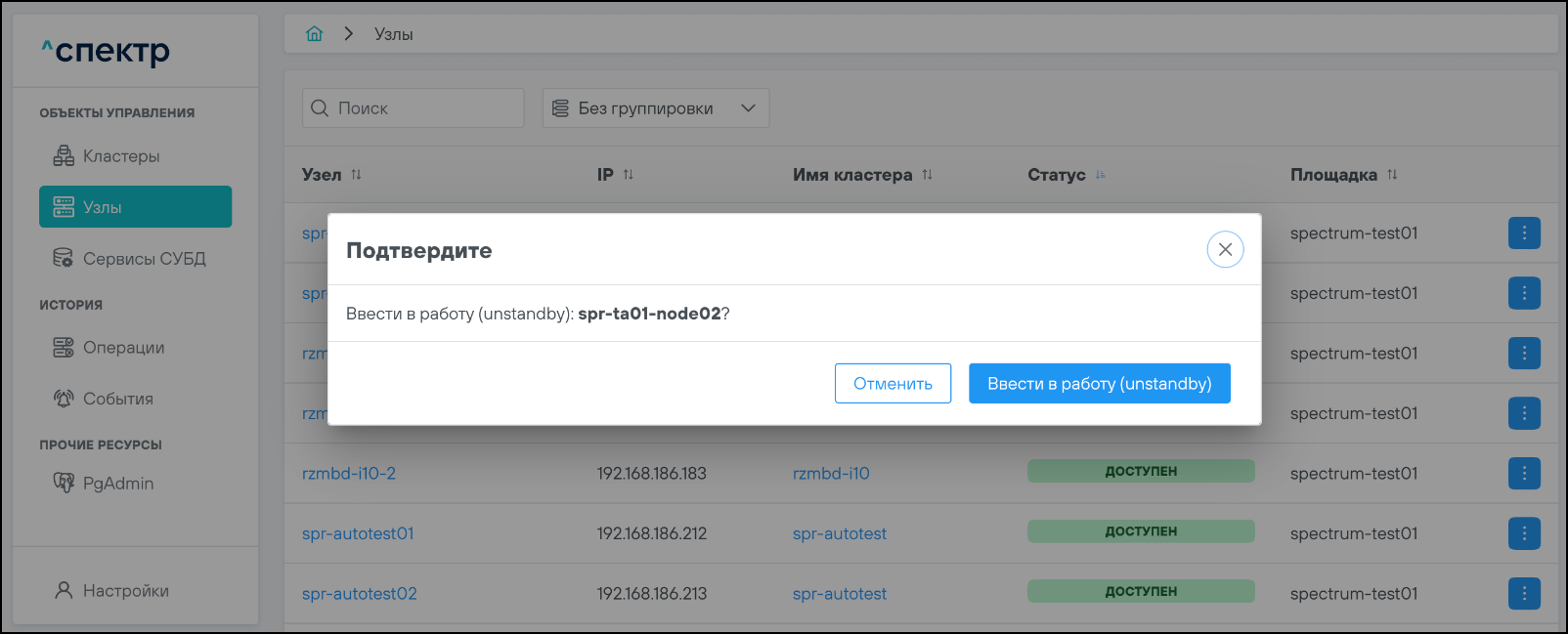Open actions menu for spr-autotest02 row

pos(1524,593)
